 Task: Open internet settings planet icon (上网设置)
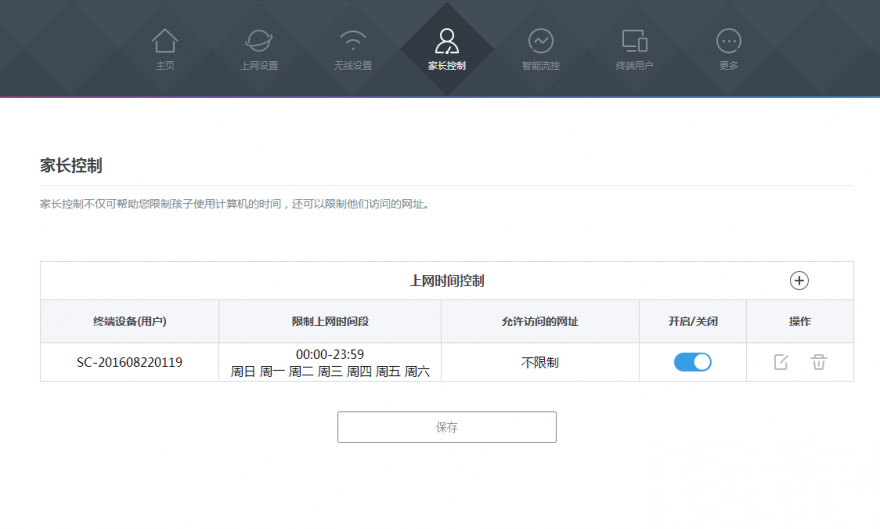click(x=258, y=41)
